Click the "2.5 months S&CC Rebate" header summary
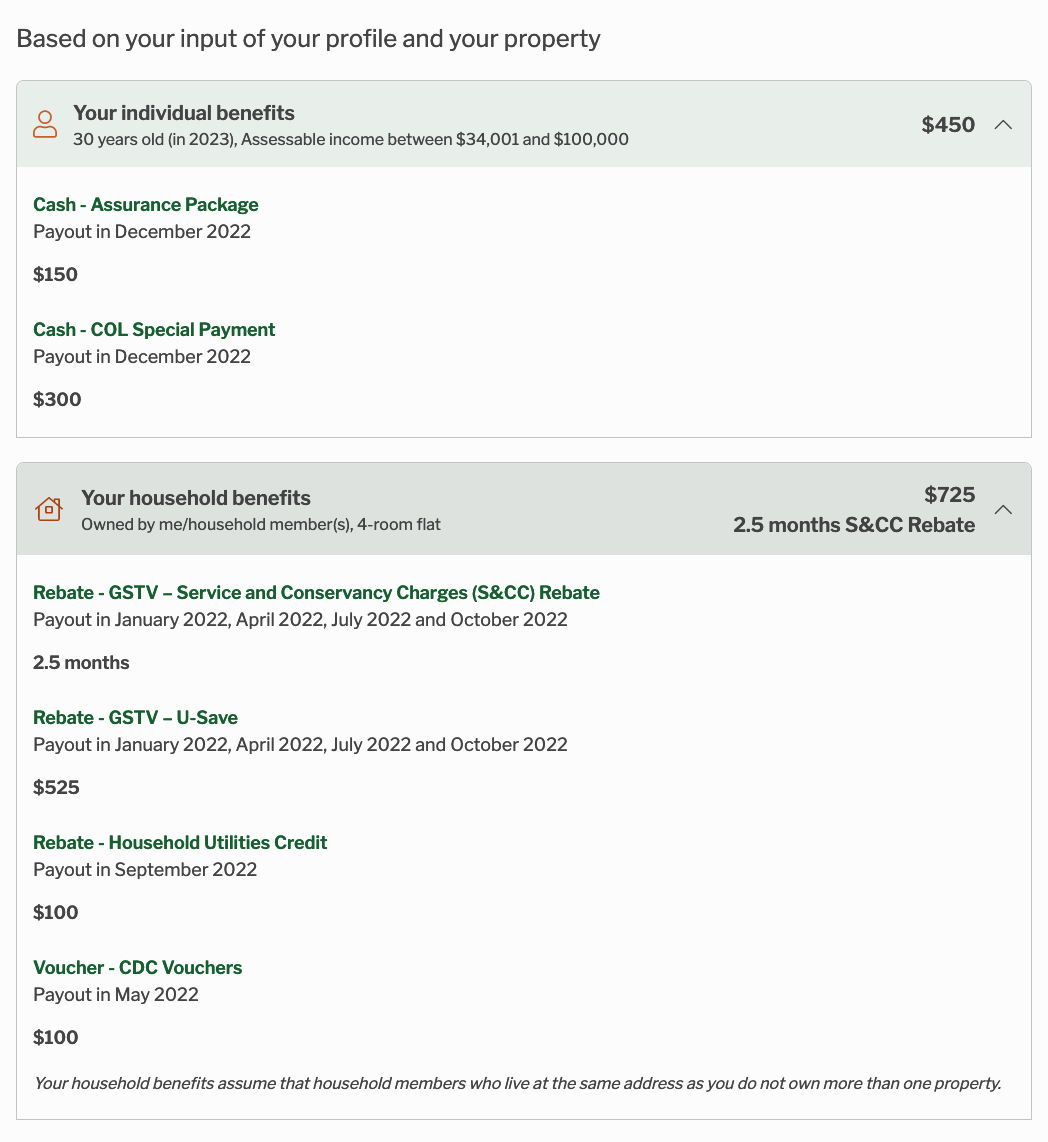Image resolution: width=1048 pixels, height=1142 pixels. pyautogui.click(x=854, y=525)
